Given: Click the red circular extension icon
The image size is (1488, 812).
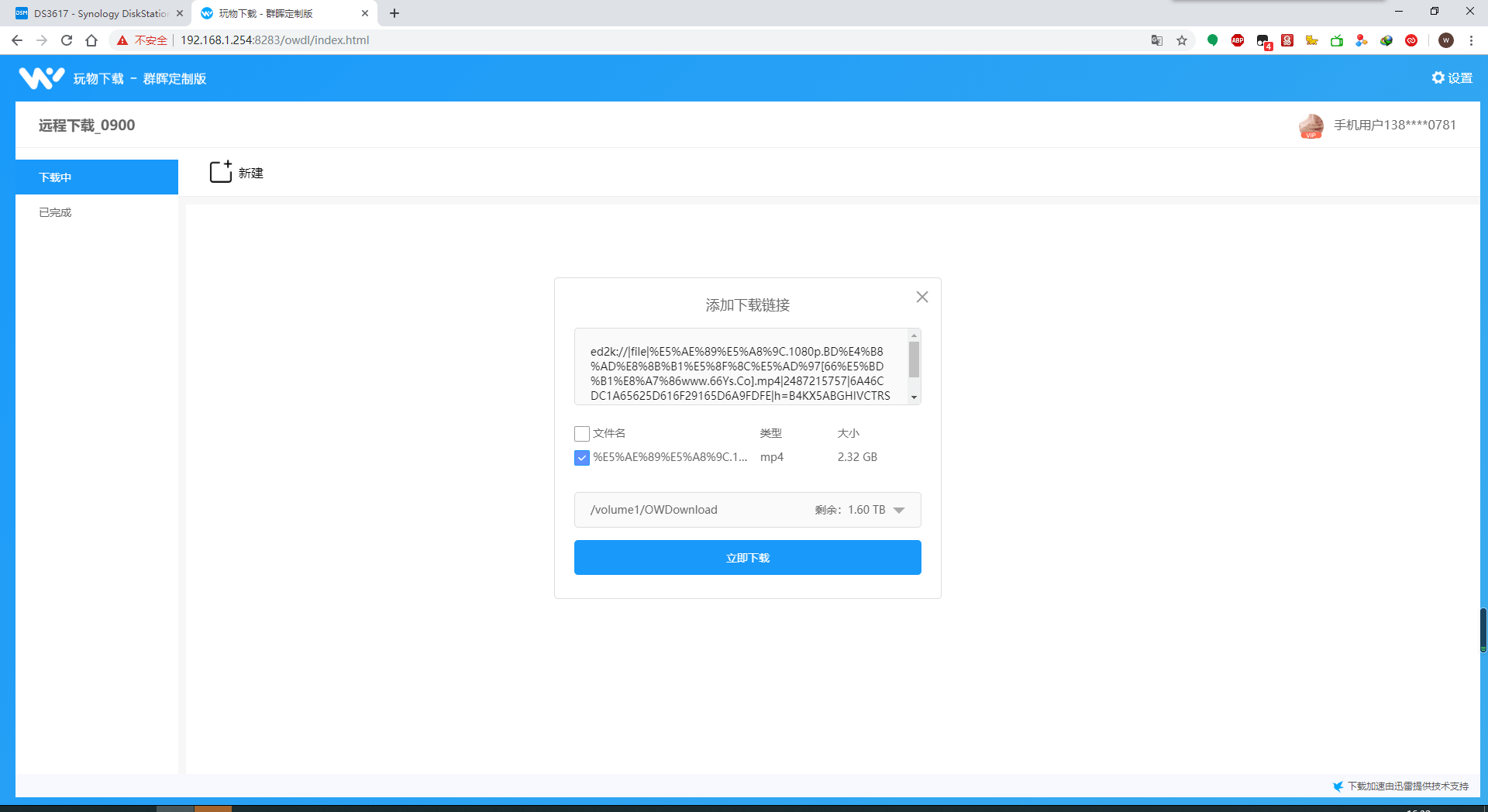Looking at the screenshot, I should (1411, 40).
